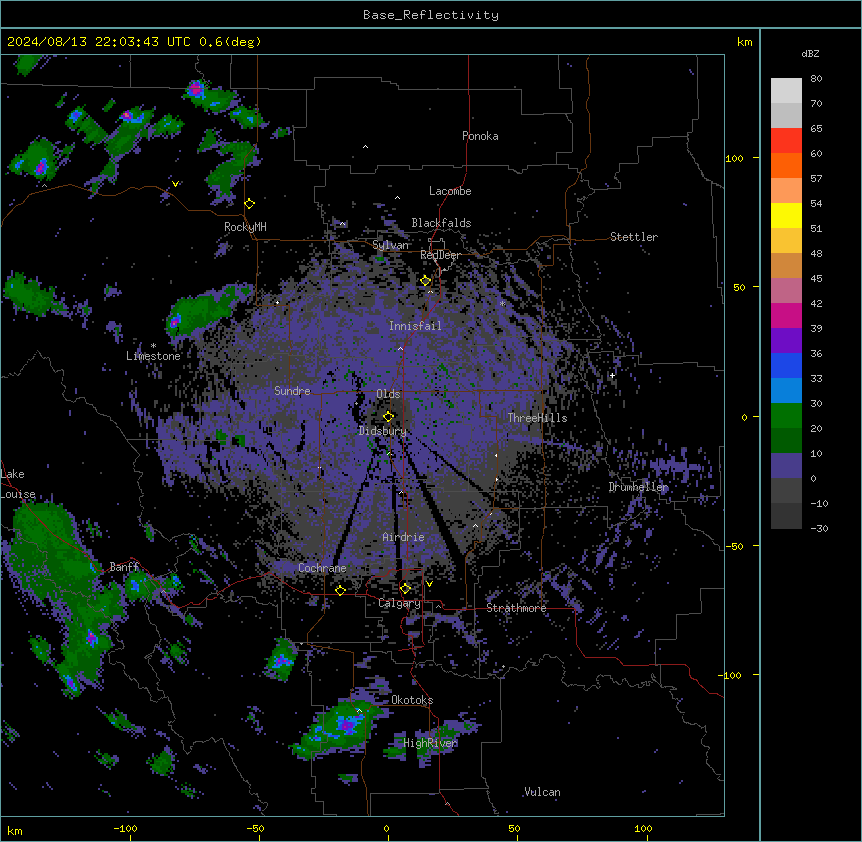Screen dimensions: 862x842
Task: Select the peach 54-57 dBZ legend swatch
Action: tap(786, 191)
